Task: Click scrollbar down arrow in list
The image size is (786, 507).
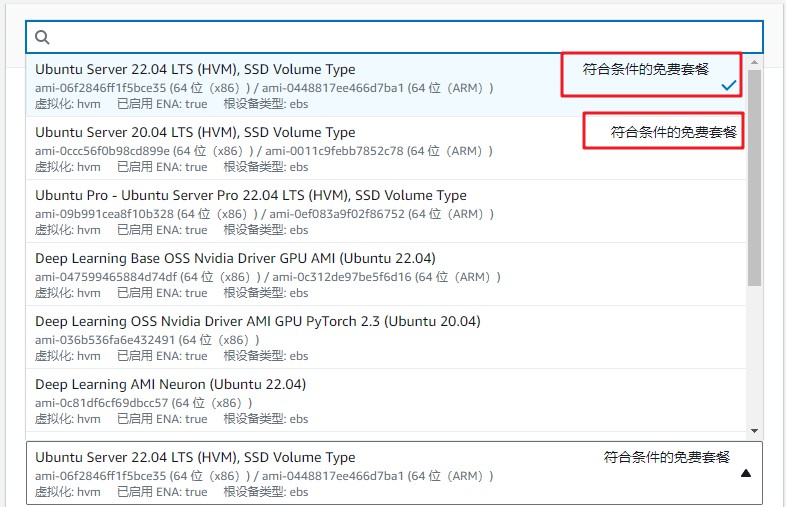Action: [x=754, y=431]
